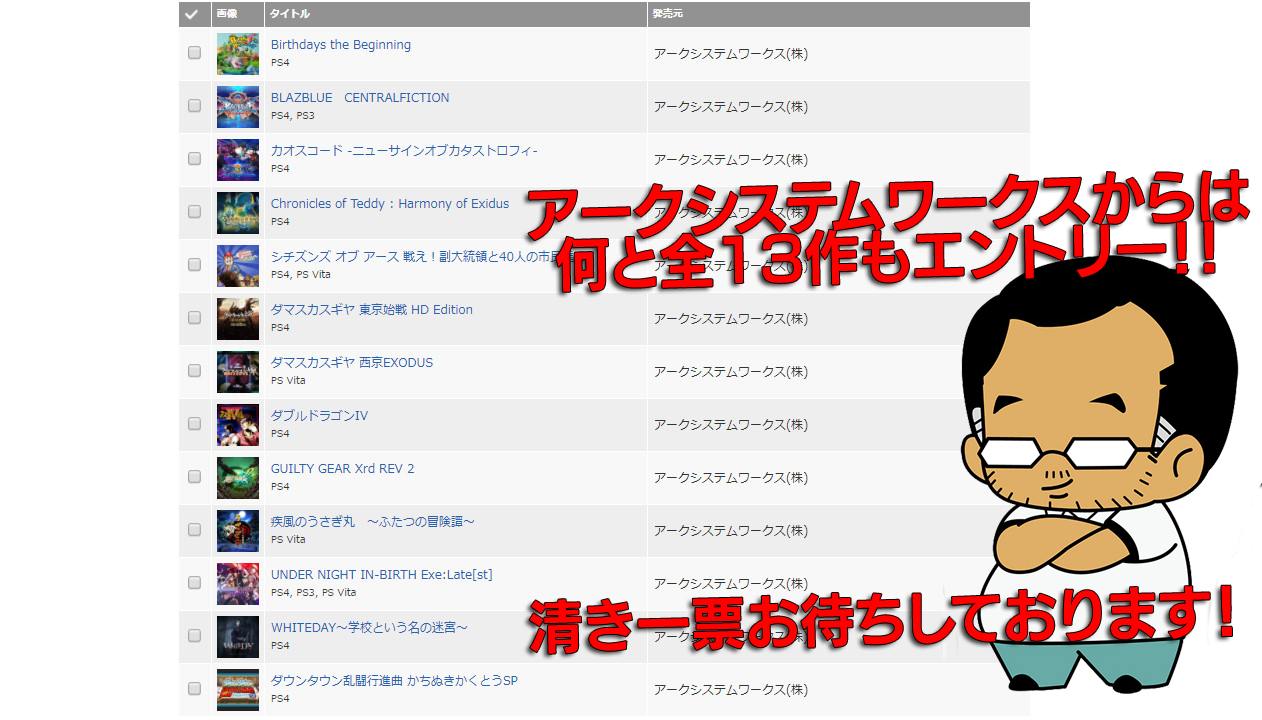Click the BLAZBLUE CENTRALFICTION cover thumbnail
The width and height of the screenshot is (1262, 720).
tap(237, 107)
